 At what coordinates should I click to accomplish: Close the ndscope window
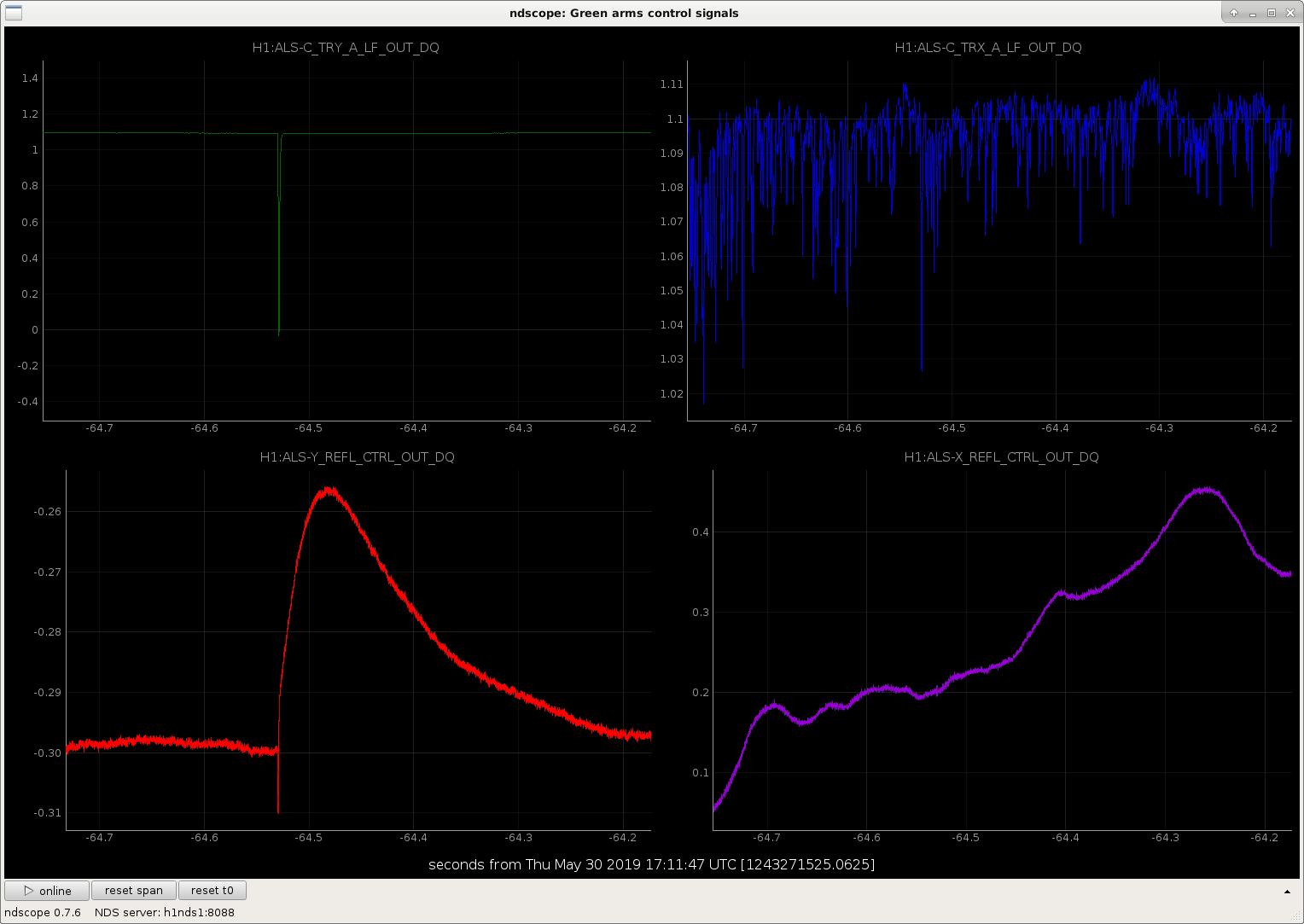click(1289, 13)
